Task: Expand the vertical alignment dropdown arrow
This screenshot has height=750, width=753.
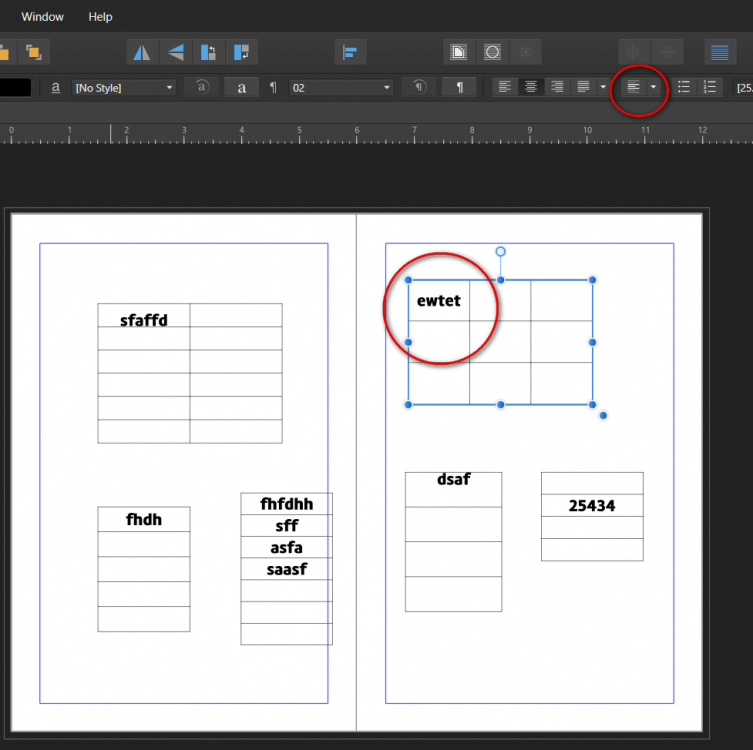Action: pos(654,88)
